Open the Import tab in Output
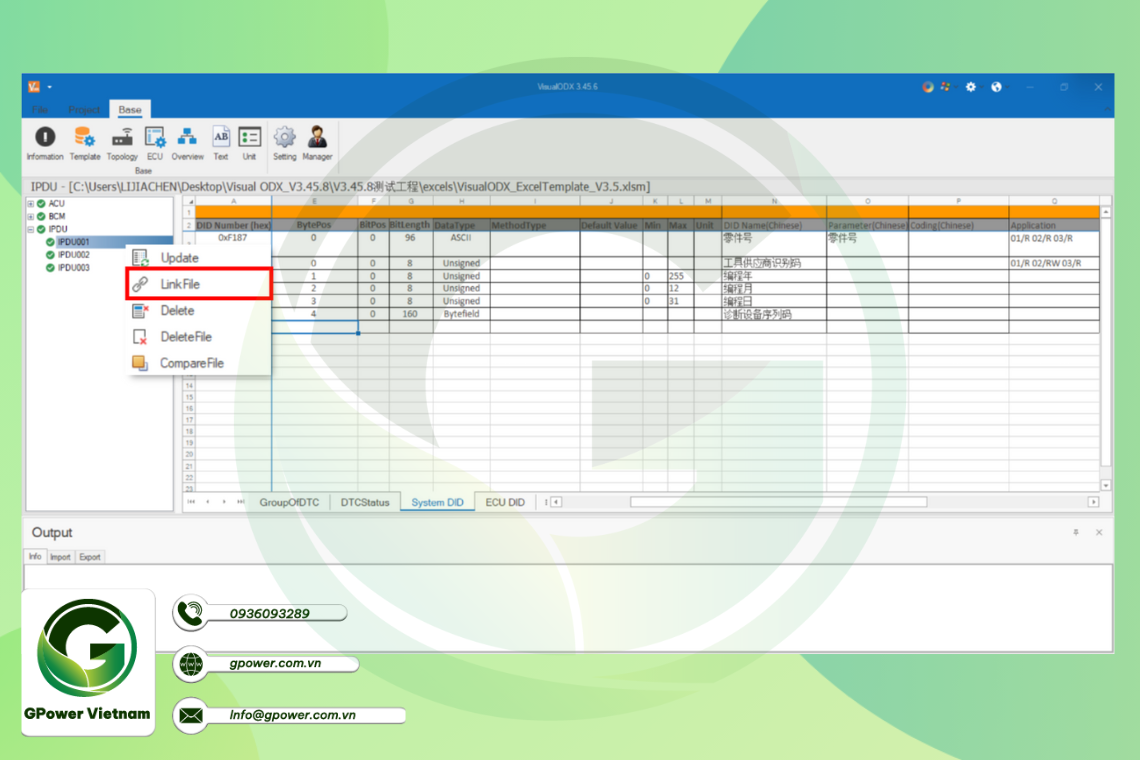The image size is (1140, 760). [60, 556]
